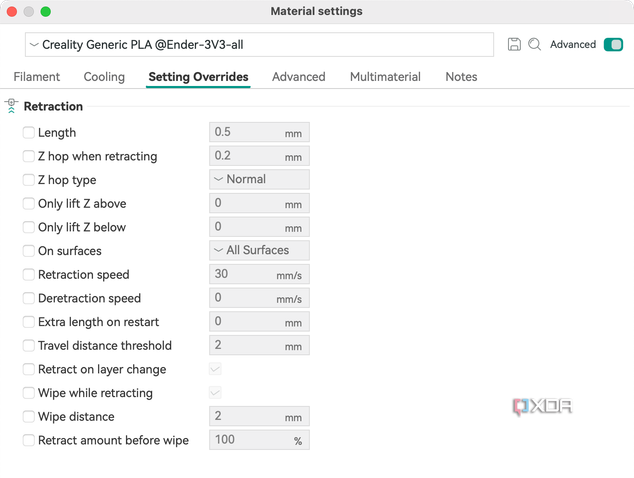Open the Creality Generic PLA preset dropdown
Screen dimensions: 634x478
(259, 44)
